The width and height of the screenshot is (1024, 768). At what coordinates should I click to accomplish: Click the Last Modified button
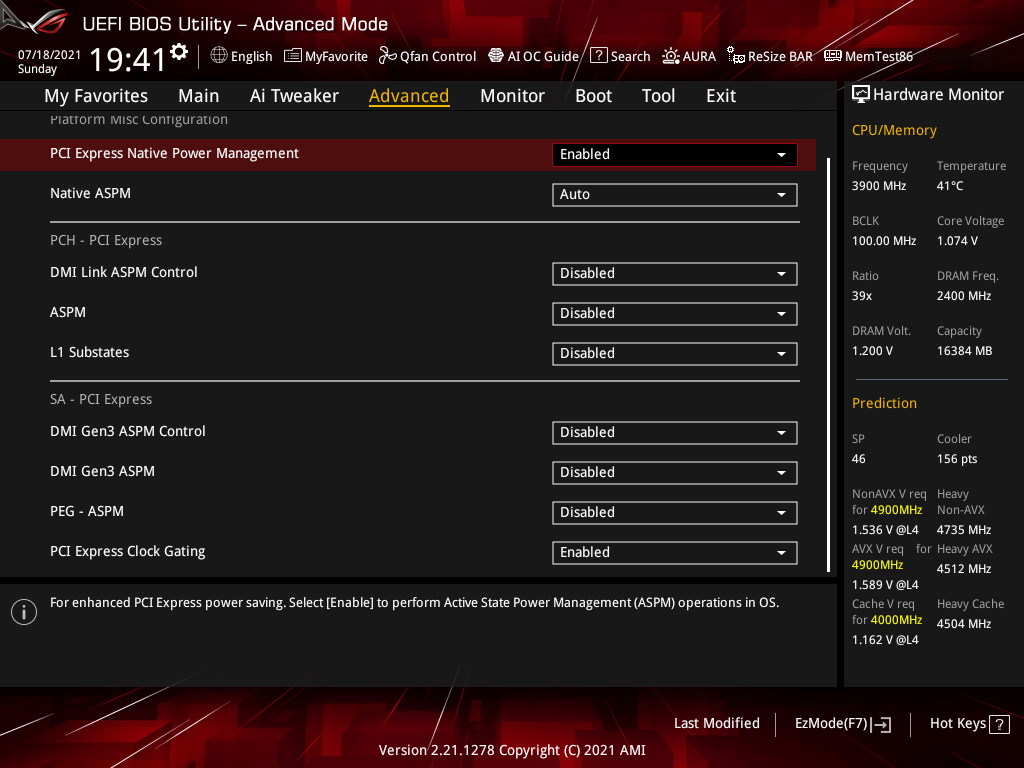(x=716, y=723)
